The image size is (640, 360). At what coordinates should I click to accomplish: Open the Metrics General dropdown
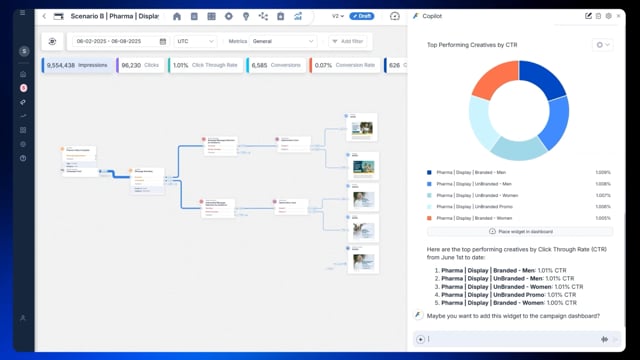282,41
